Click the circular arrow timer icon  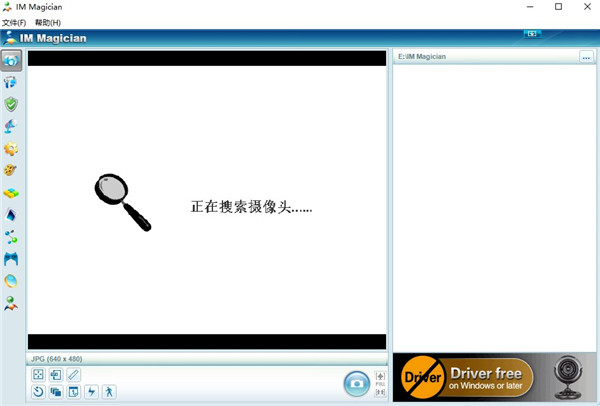[x=38, y=392]
